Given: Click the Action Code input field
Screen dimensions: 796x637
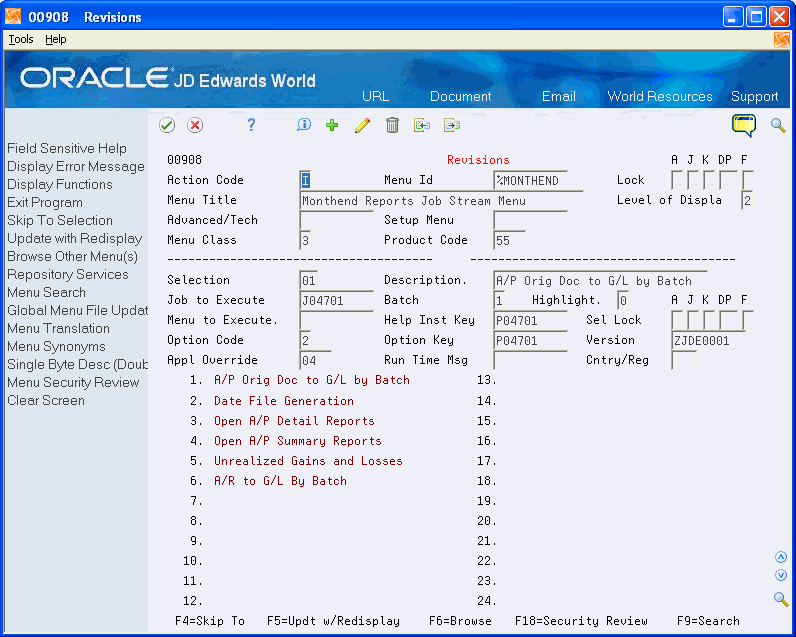Looking at the screenshot, I should pyautogui.click(x=305, y=180).
